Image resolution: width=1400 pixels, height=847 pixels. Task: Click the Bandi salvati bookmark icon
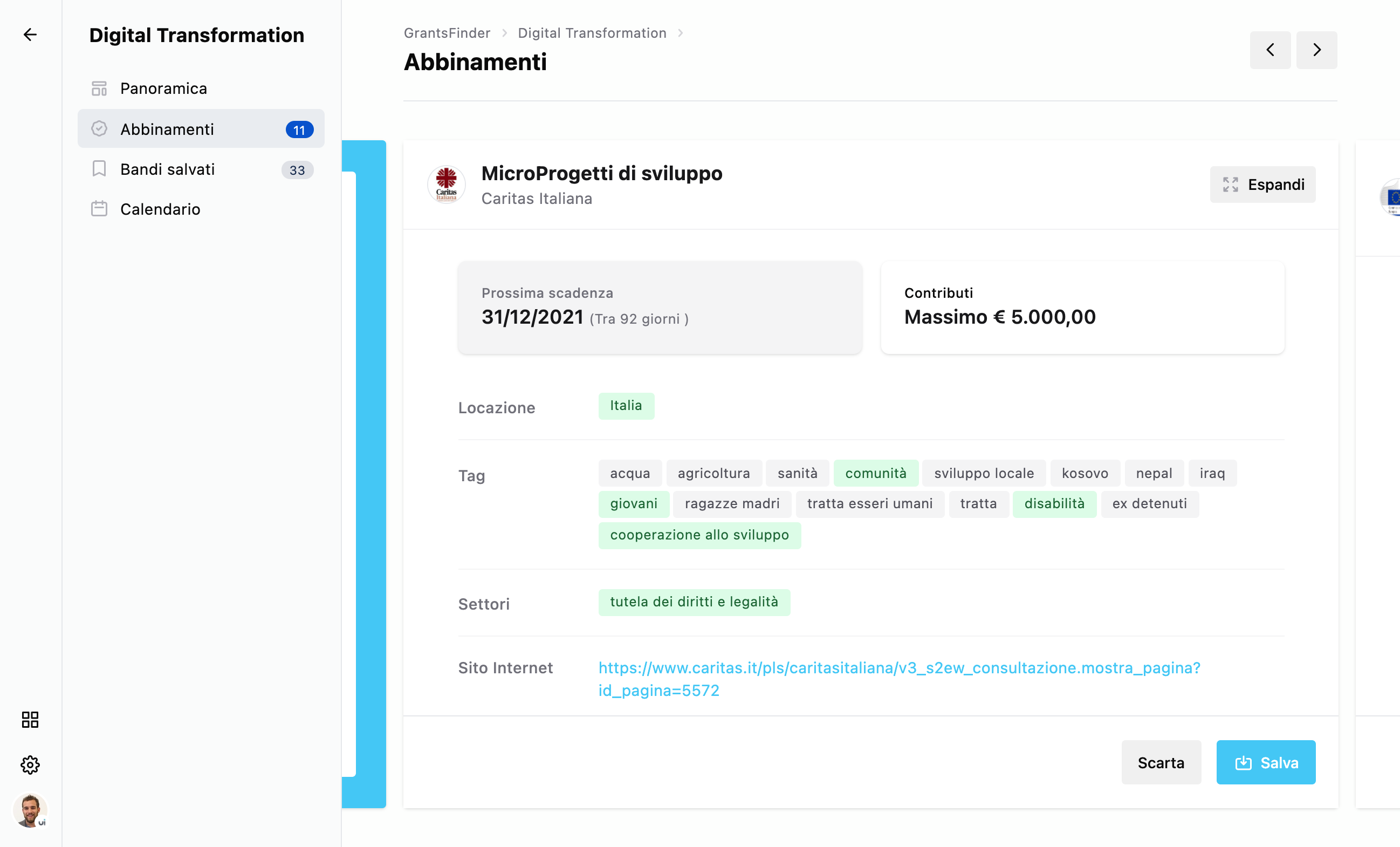(99, 169)
